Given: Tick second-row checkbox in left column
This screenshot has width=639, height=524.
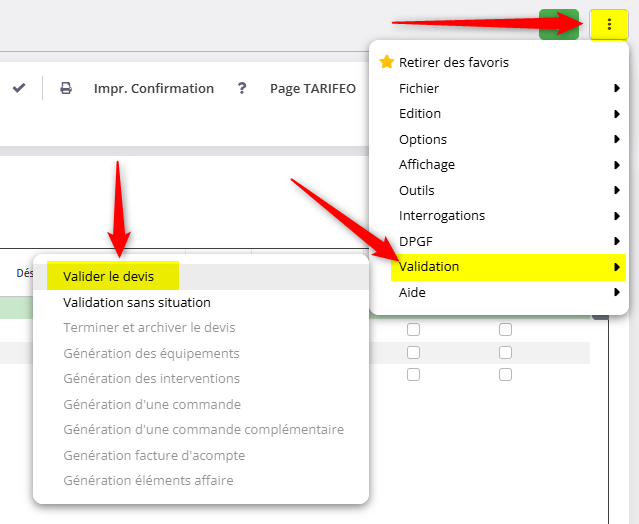Looking at the screenshot, I should click(413, 352).
